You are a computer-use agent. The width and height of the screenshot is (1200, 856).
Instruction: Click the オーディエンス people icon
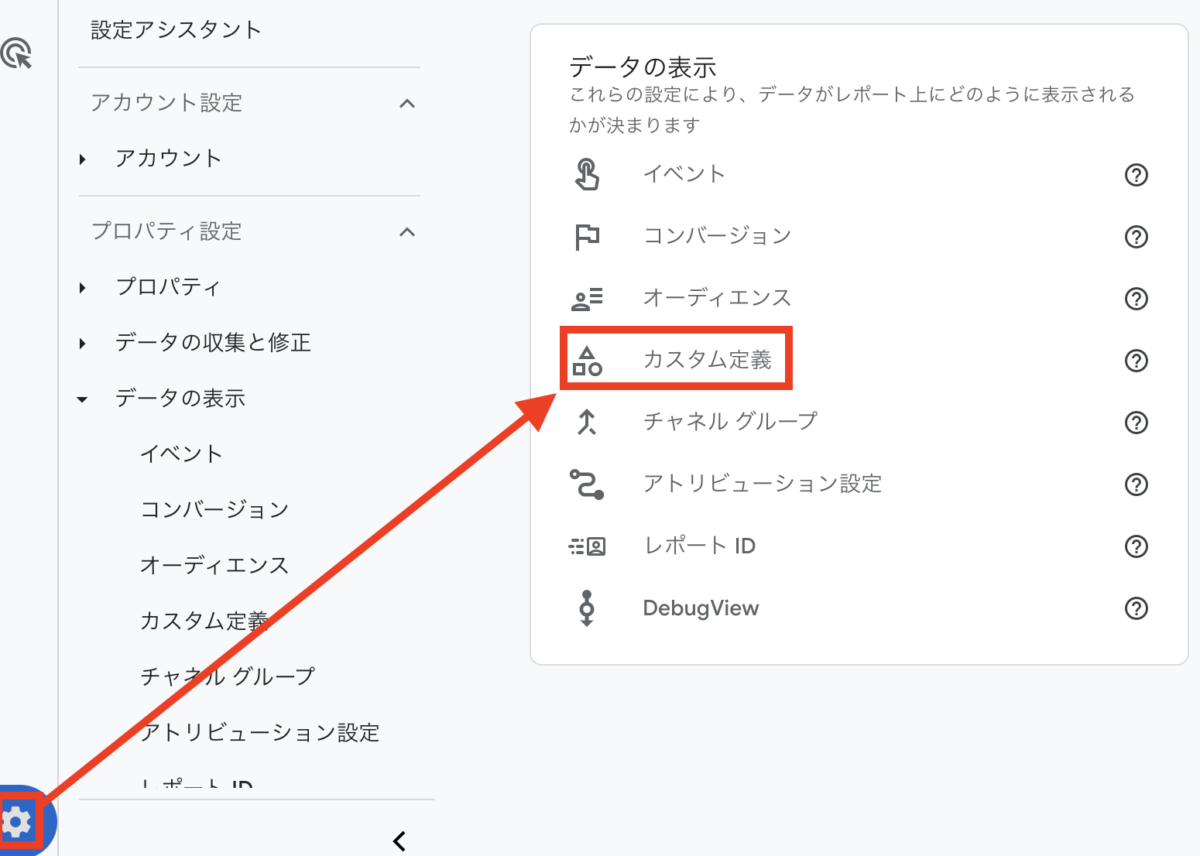pos(587,298)
